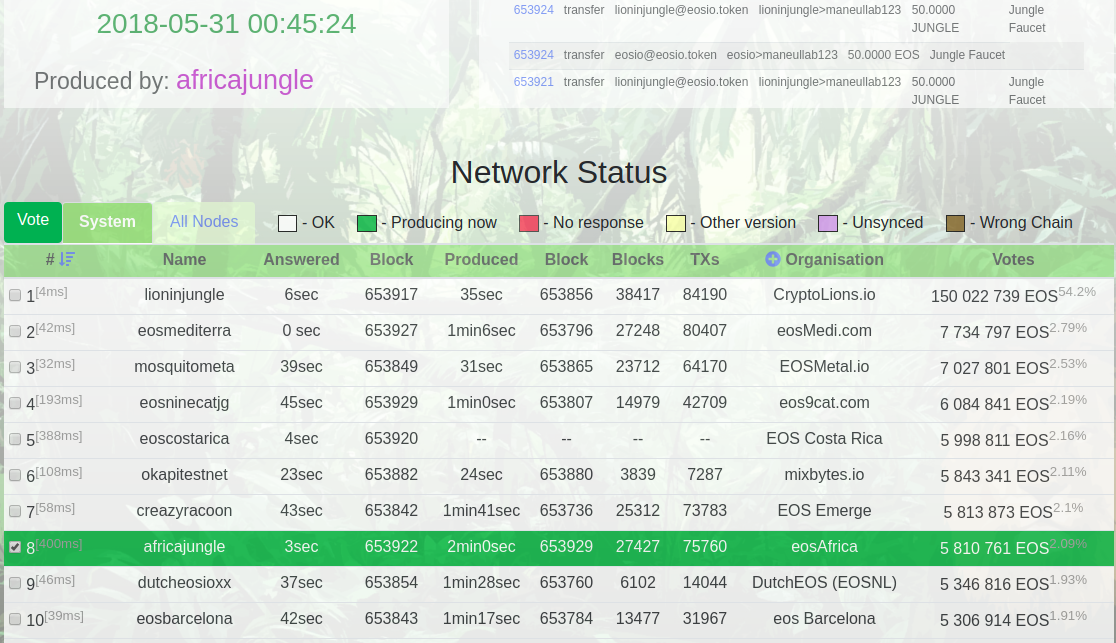Switch to the System tab

click(107, 222)
